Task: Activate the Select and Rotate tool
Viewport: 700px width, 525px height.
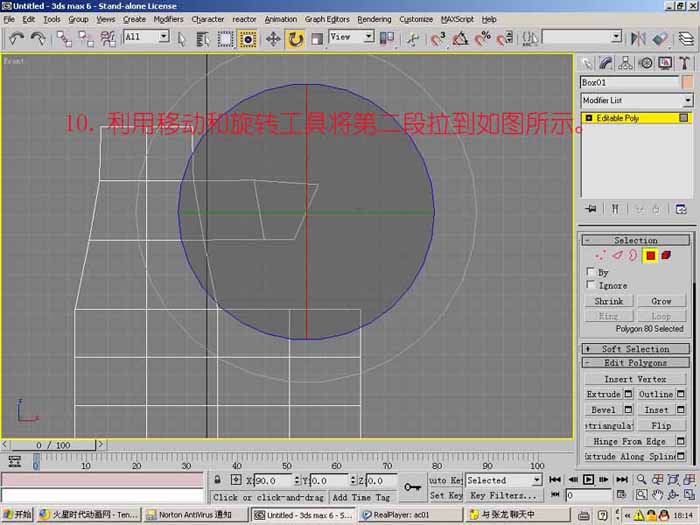Action: click(x=295, y=39)
